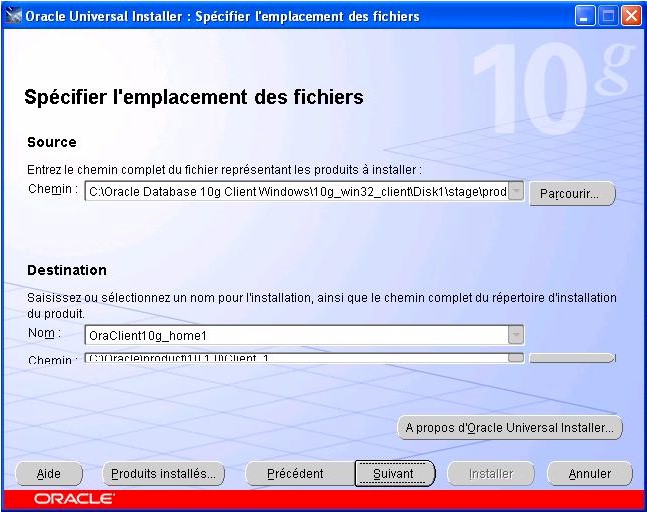Open the source Chemin dropdown arrow
The width and height of the screenshot is (647, 512).
click(x=516, y=191)
